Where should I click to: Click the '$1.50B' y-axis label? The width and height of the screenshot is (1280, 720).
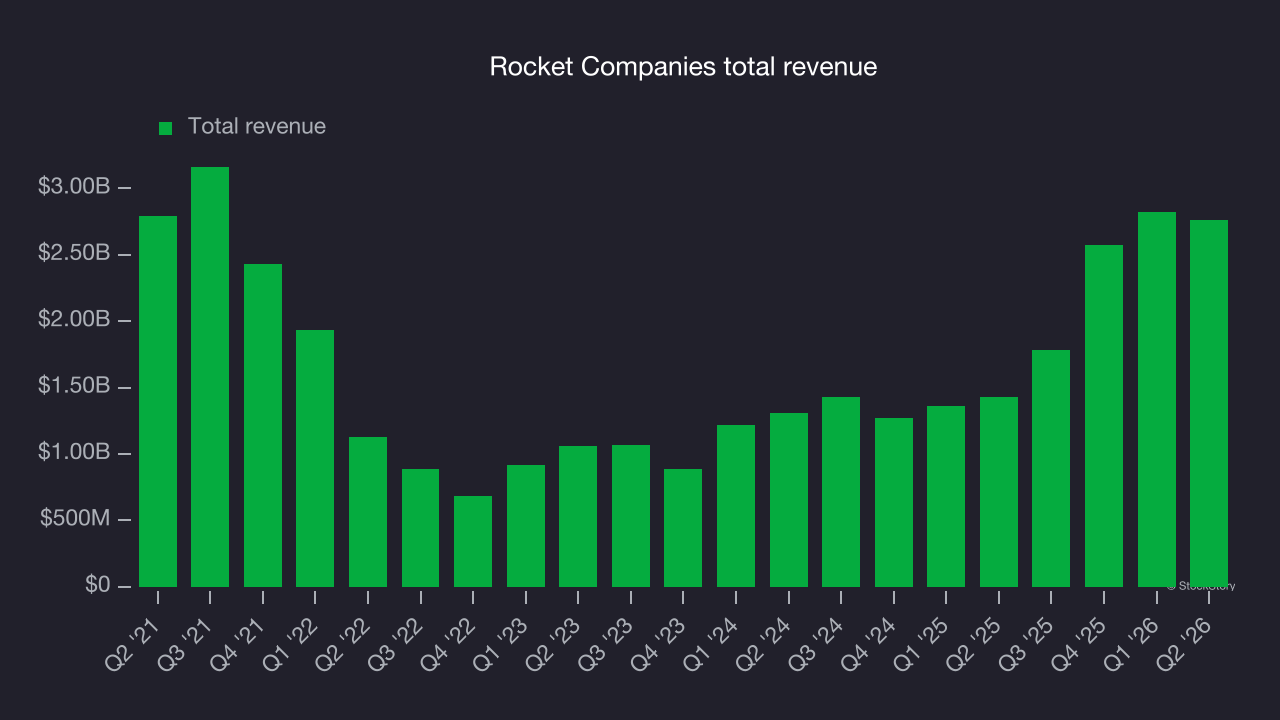(x=74, y=387)
